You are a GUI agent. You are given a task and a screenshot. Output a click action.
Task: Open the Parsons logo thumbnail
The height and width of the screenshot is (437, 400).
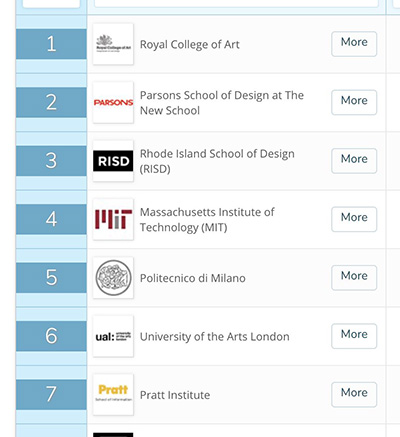point(113,102)
